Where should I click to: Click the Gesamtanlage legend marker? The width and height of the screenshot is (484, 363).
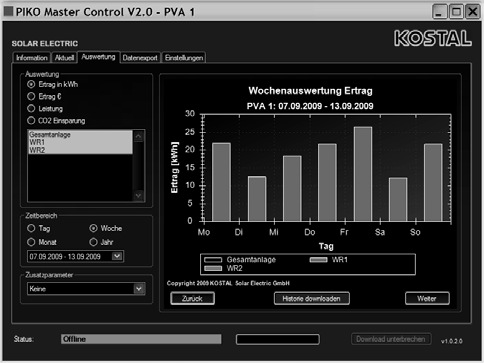click(213, 260)
